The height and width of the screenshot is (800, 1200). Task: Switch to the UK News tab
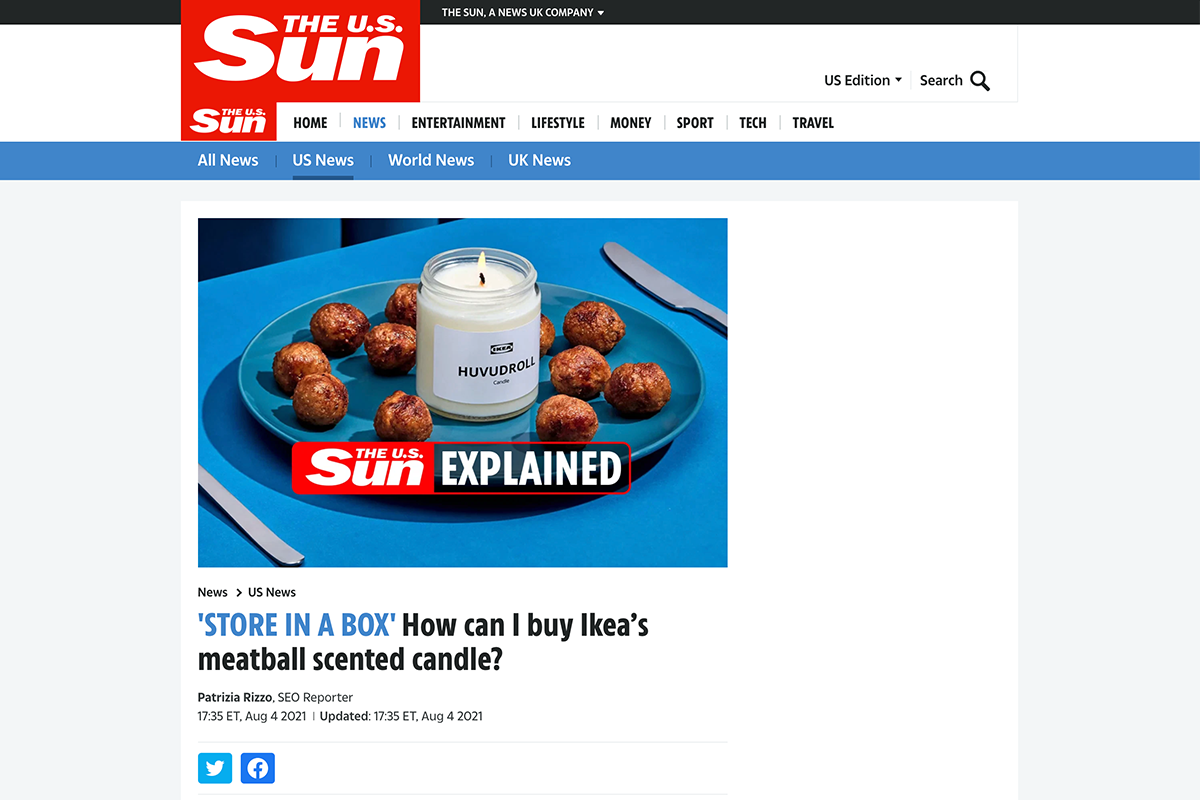coord(539,160)
